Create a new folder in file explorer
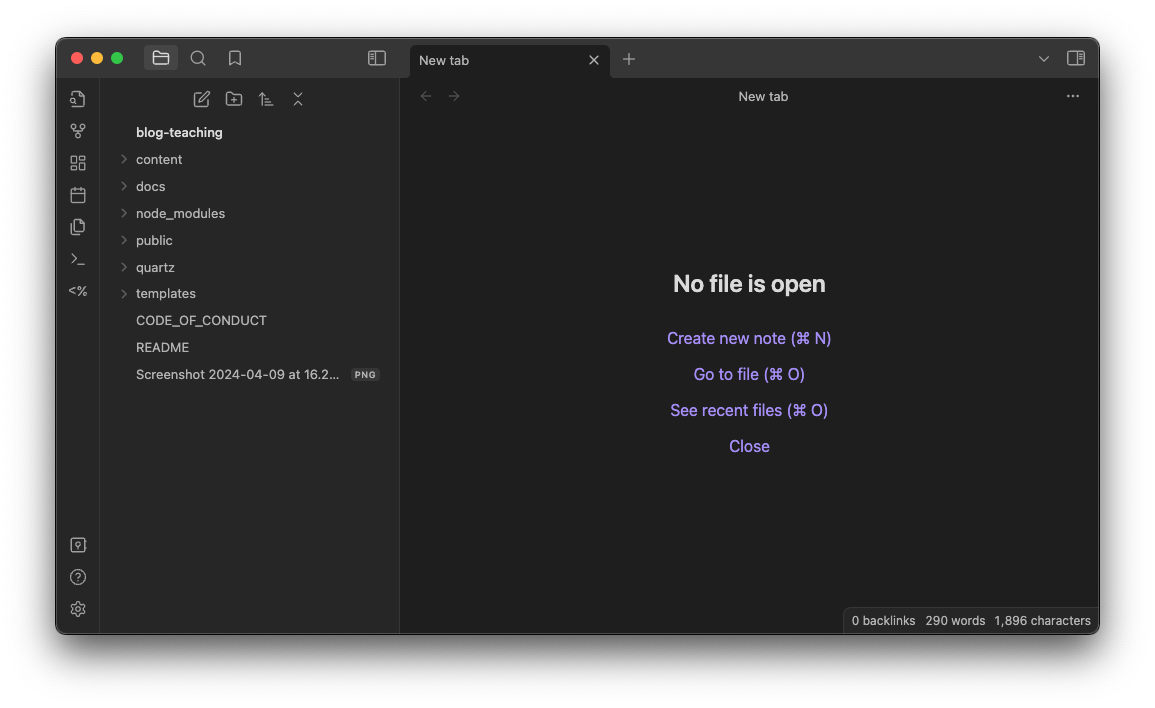The width and height of the screenshot is (1155, 708). pos(234,99)
